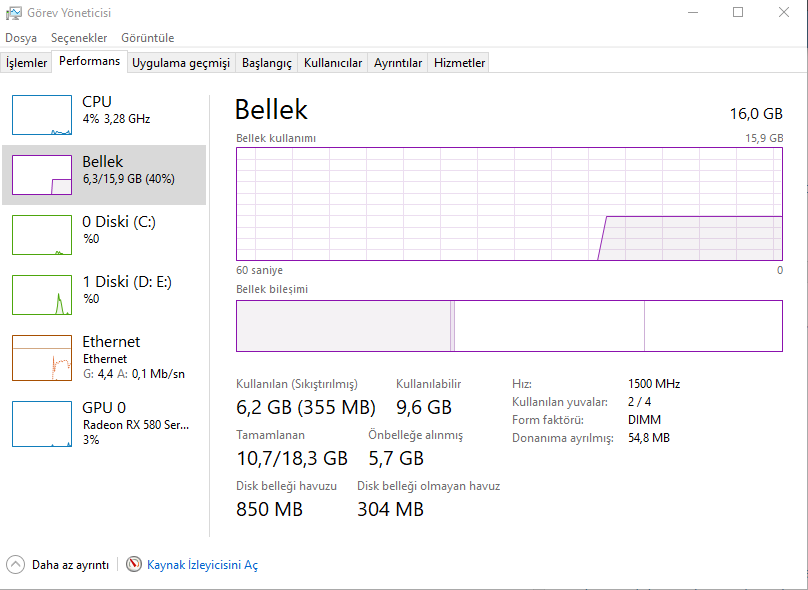Select the CPU mini graph thumbnail
This screenshot has width=808, height=590.
(42, 115)
